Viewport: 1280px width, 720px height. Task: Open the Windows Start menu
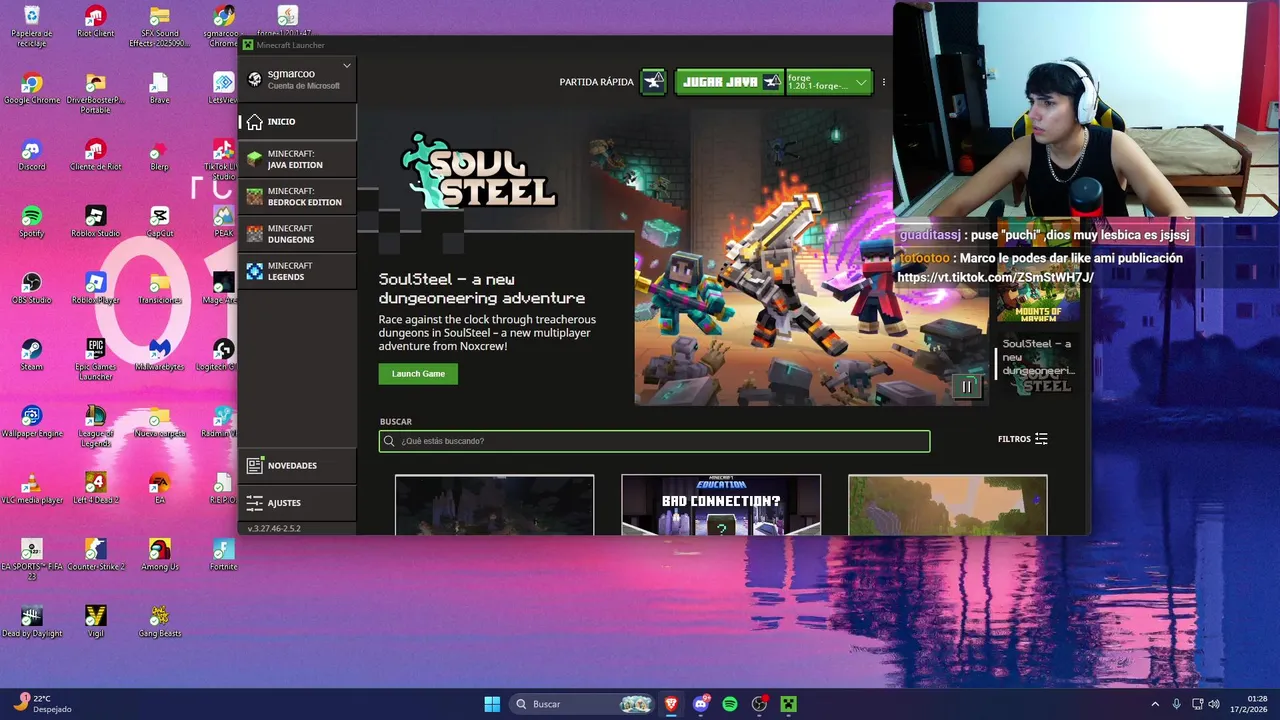(492, 704)
